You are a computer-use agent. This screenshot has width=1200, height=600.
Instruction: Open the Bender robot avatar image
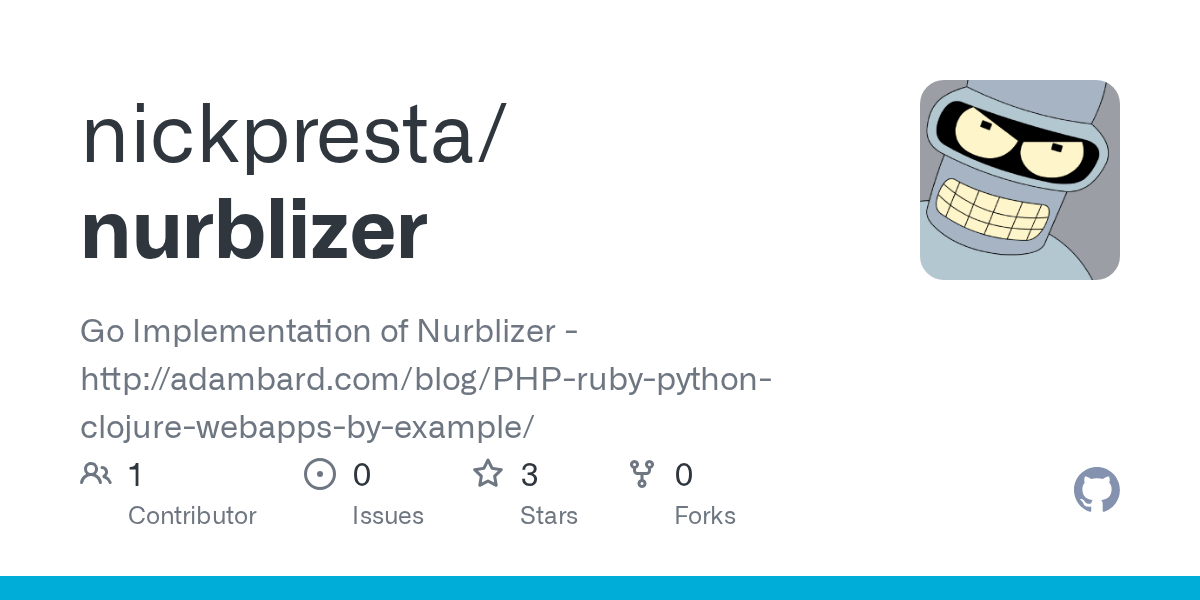1019,180
